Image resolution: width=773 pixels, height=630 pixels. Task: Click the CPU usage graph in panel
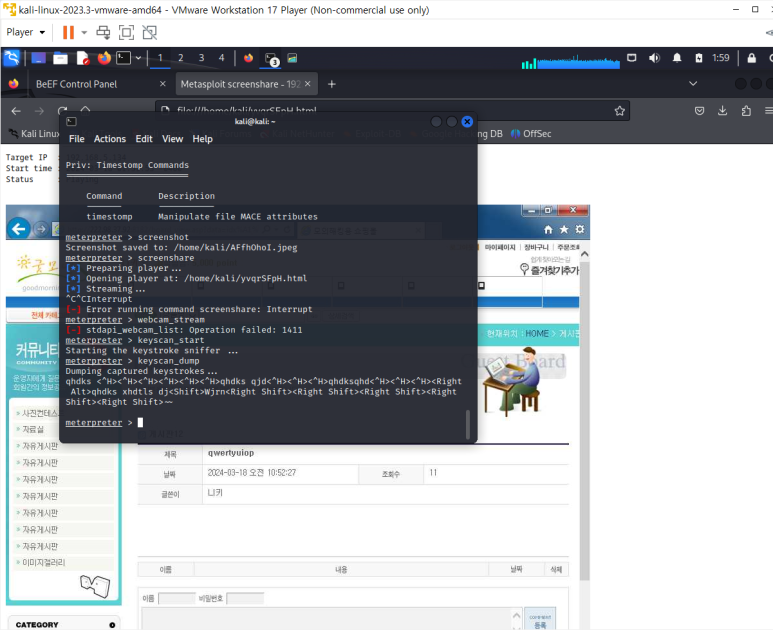[x=570, y=61]
